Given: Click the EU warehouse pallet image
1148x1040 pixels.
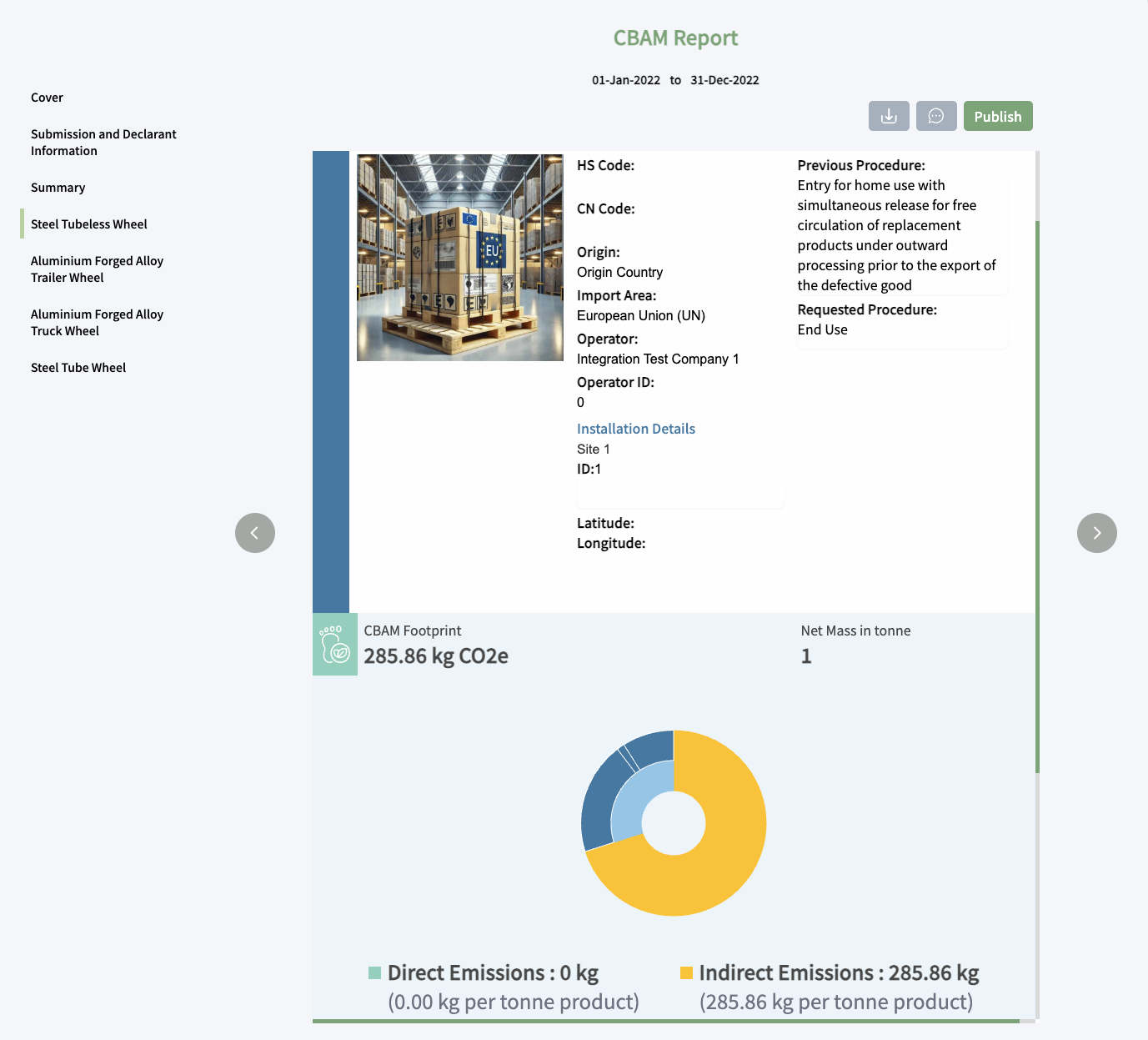Looking at the screenshot, I should [460, 258].
